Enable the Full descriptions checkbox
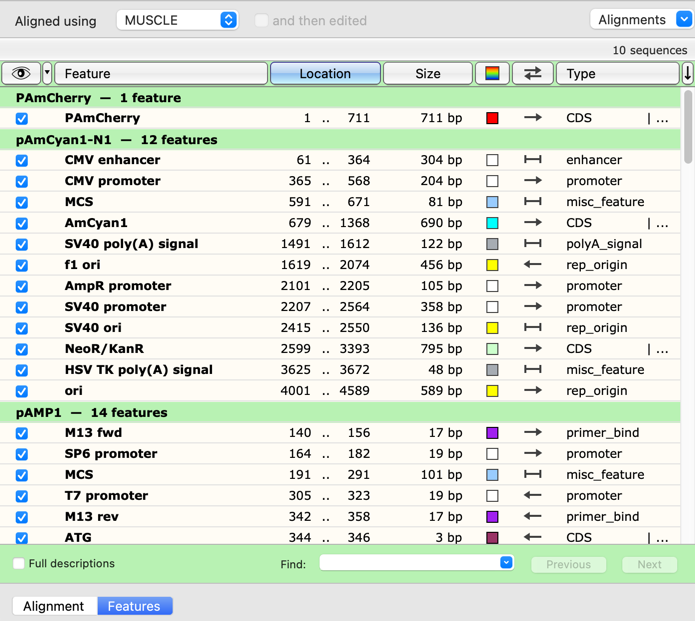This screenshot has height=621, width=695. tap(19, 563)
